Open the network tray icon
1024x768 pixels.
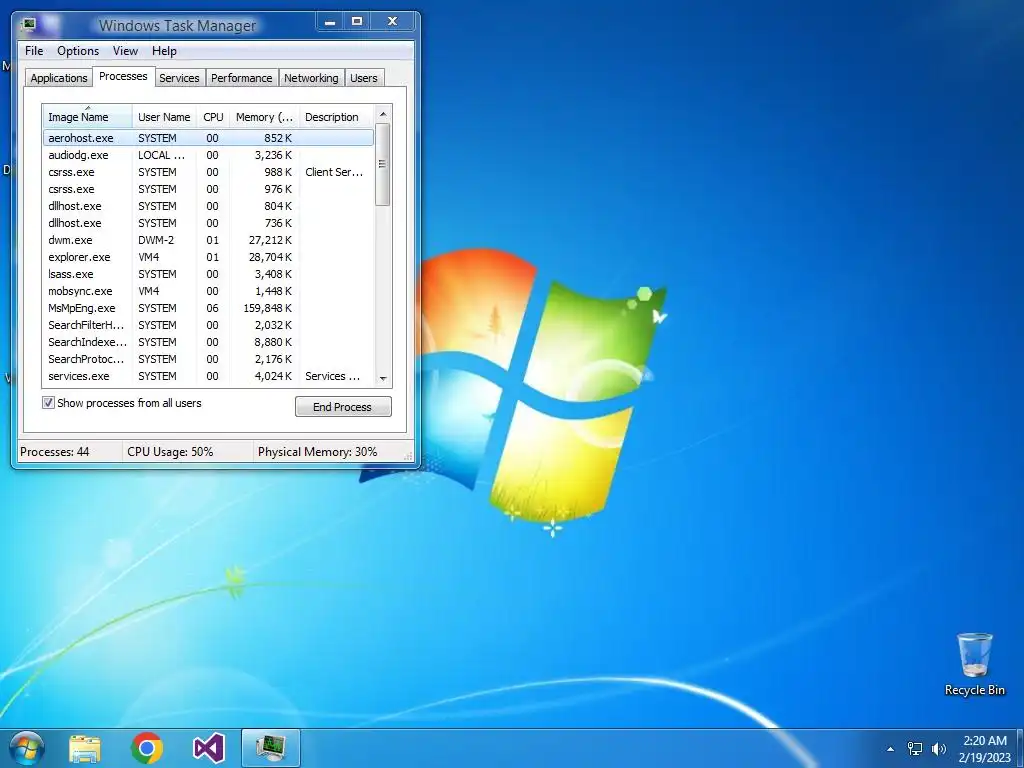pos(915,749)
